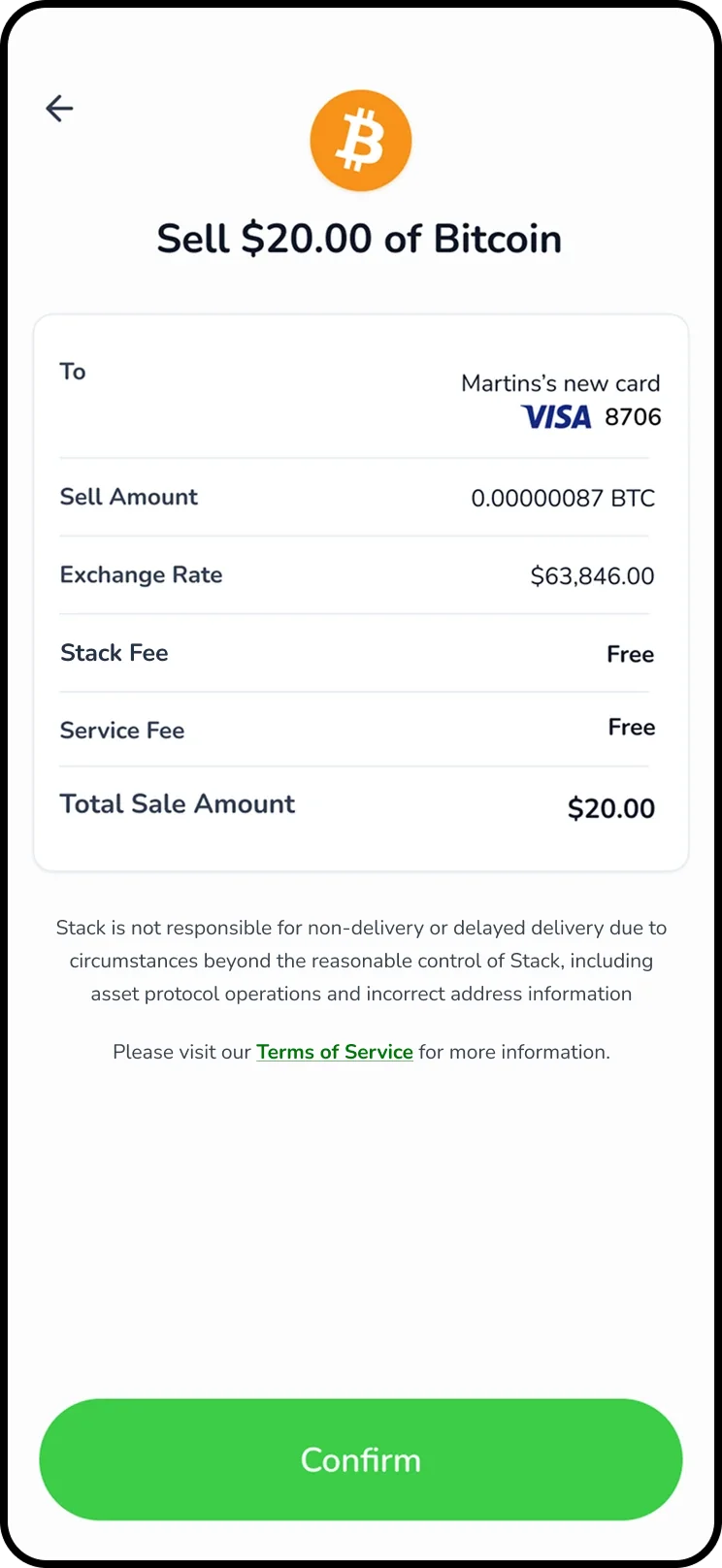
Task: Tap the Free value beside Service Fee
Action: [632, 728]
